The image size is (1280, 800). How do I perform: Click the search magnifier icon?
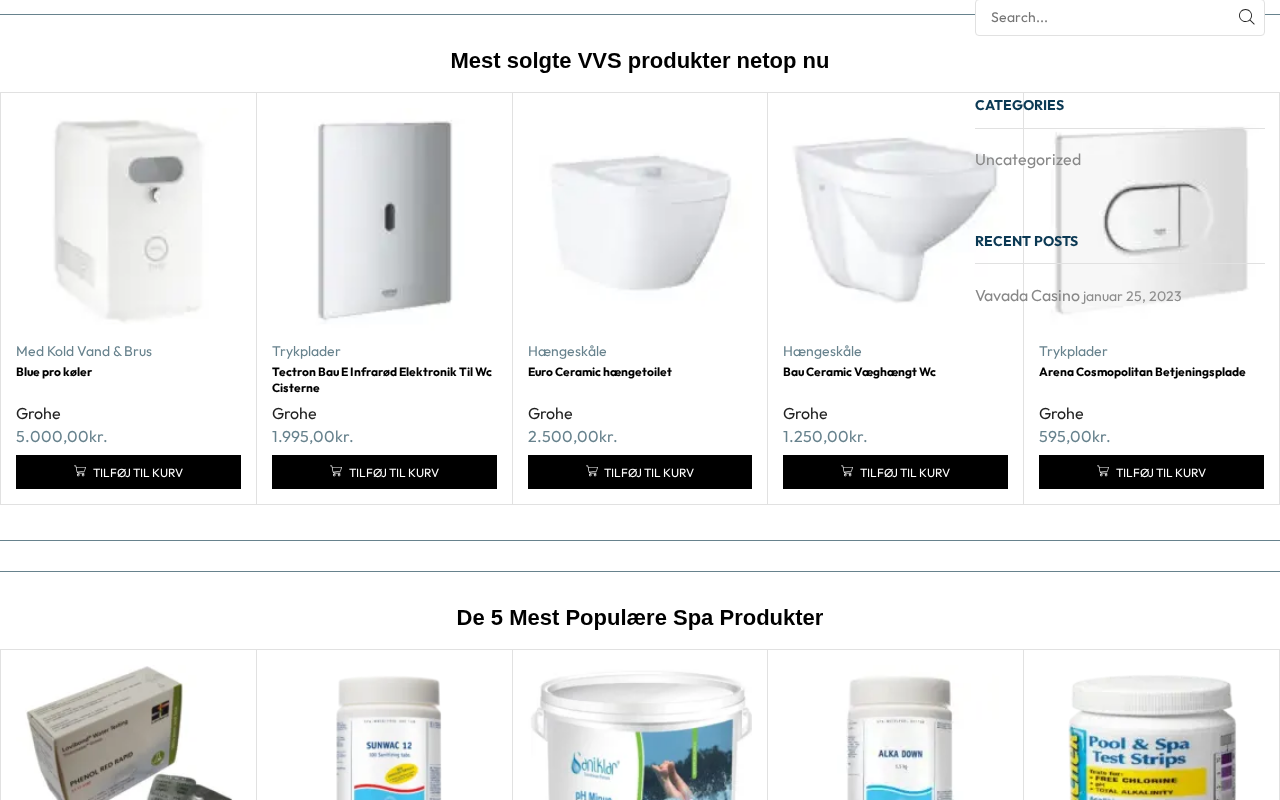tap(1246, 17)
